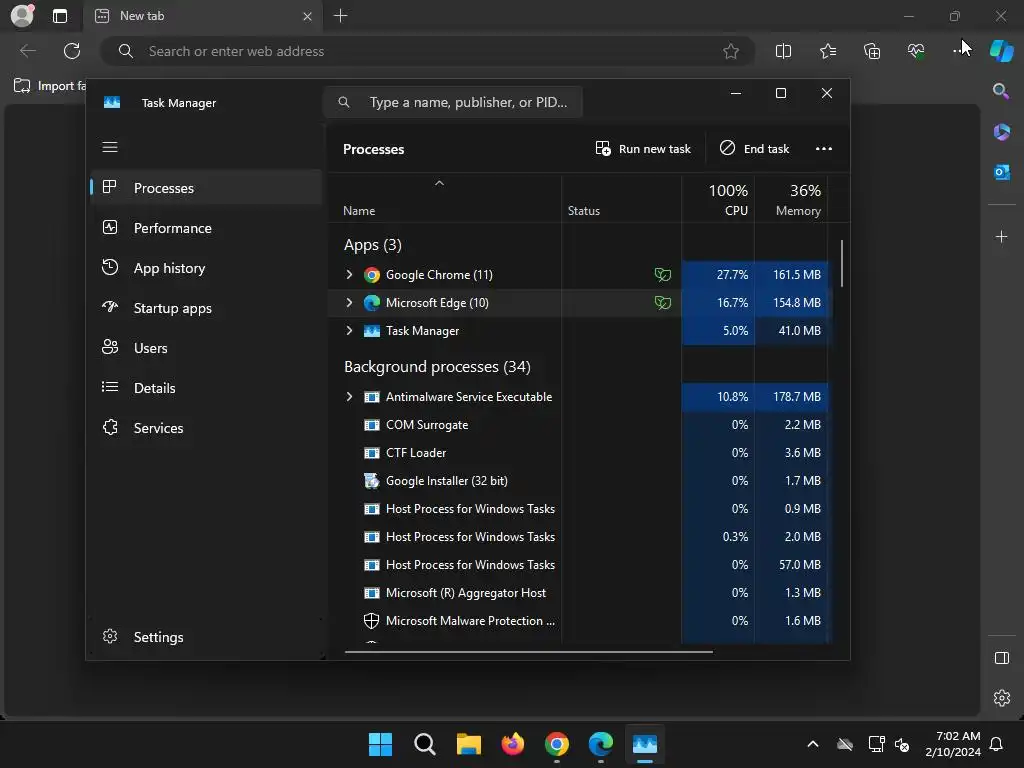
Task: Open the taskbar clock and date
Action: (953, 744)
